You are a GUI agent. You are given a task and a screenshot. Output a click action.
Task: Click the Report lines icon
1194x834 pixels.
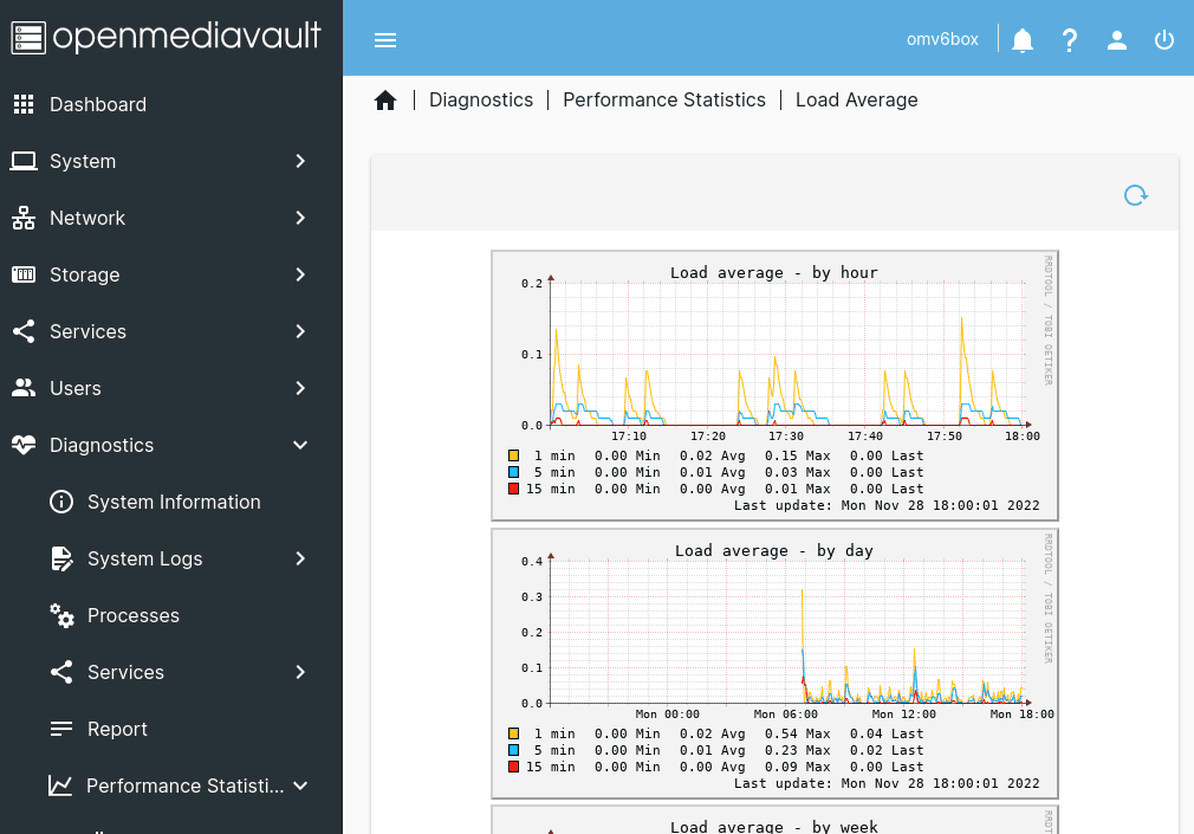(62, 729)
